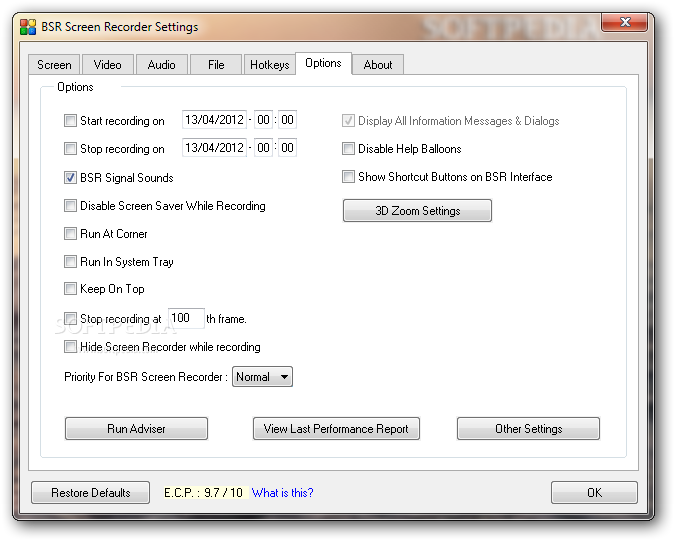Click View Last Performance Report
This screenshot has width=675, height=541.
(x=336, y=429)
